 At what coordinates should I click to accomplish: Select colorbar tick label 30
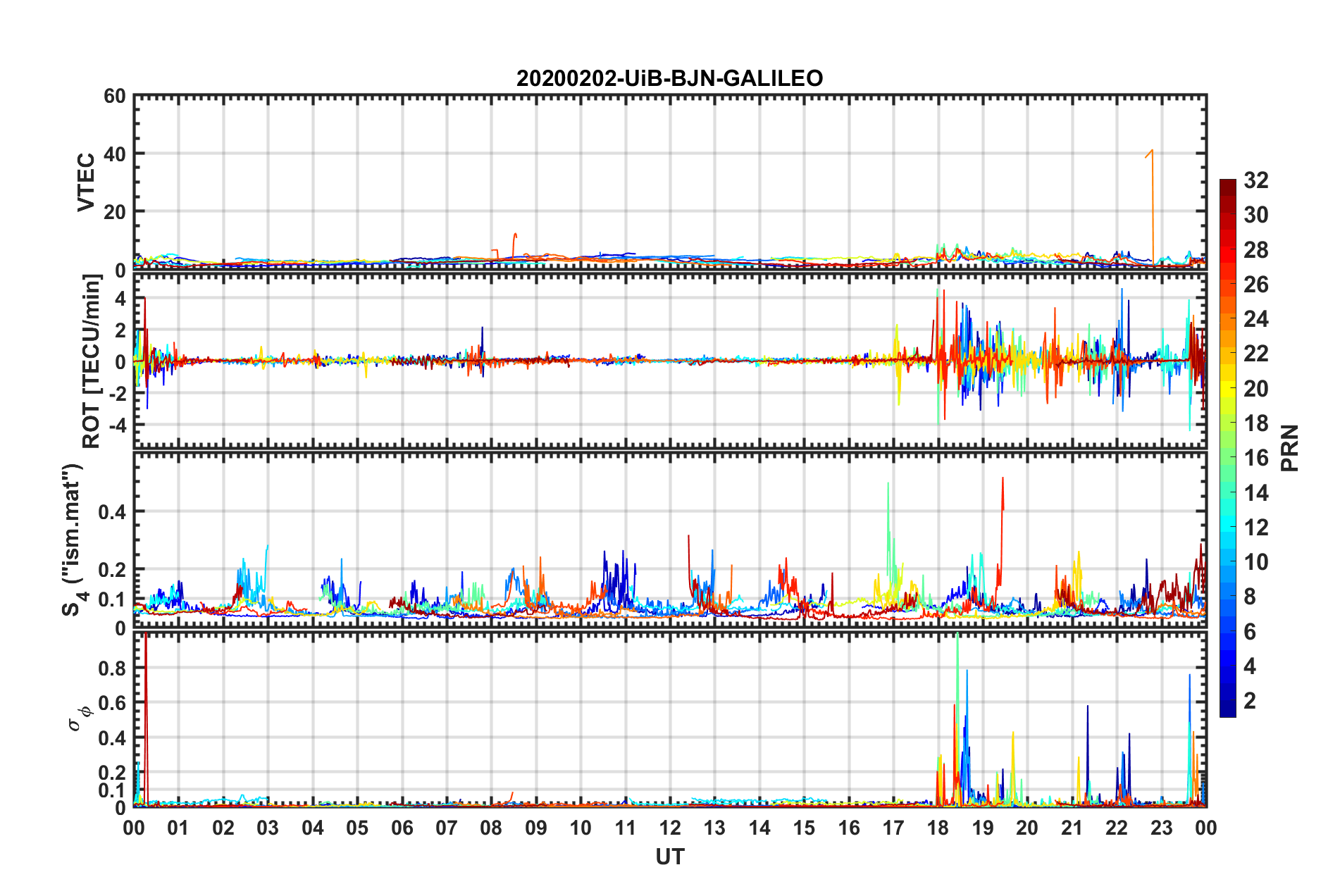click(1256, 215)
